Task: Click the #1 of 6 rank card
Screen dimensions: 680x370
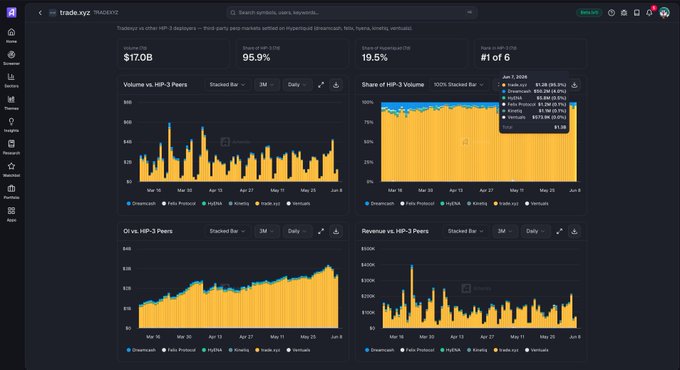Action: coord(530,53)
